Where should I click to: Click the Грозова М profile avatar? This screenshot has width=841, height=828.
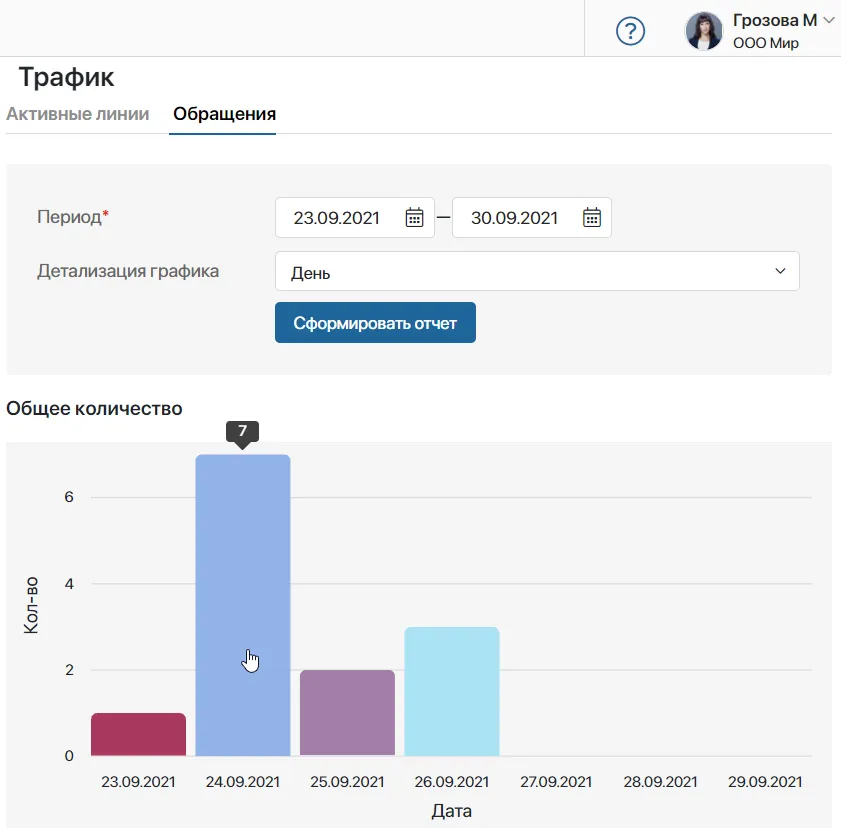pyautogui.click(x=704, y=31)
